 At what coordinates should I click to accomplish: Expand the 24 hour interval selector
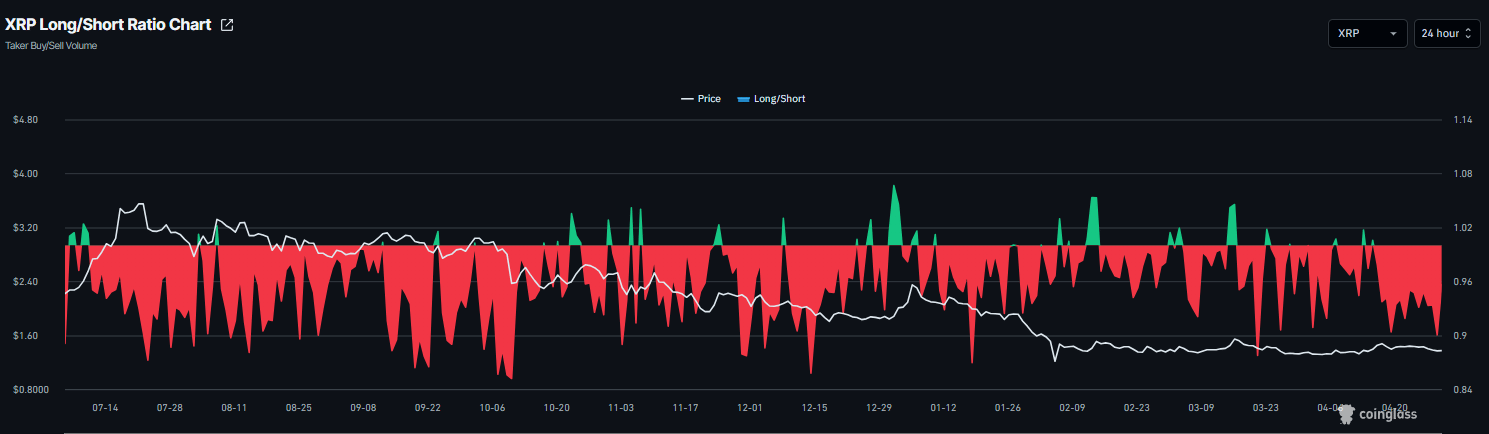[x=1446, y=34]
